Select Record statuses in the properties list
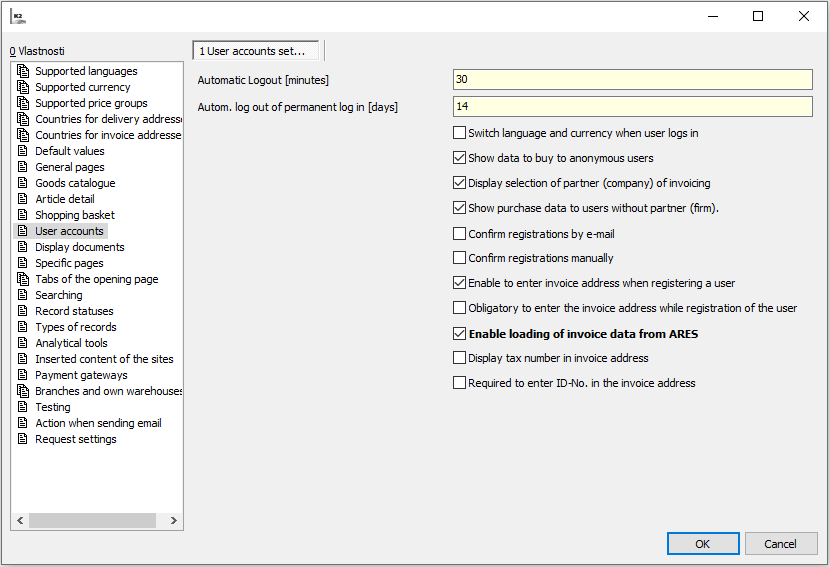Screen dimensions: 830x567 pyautogui.click(x=74, y=311)
